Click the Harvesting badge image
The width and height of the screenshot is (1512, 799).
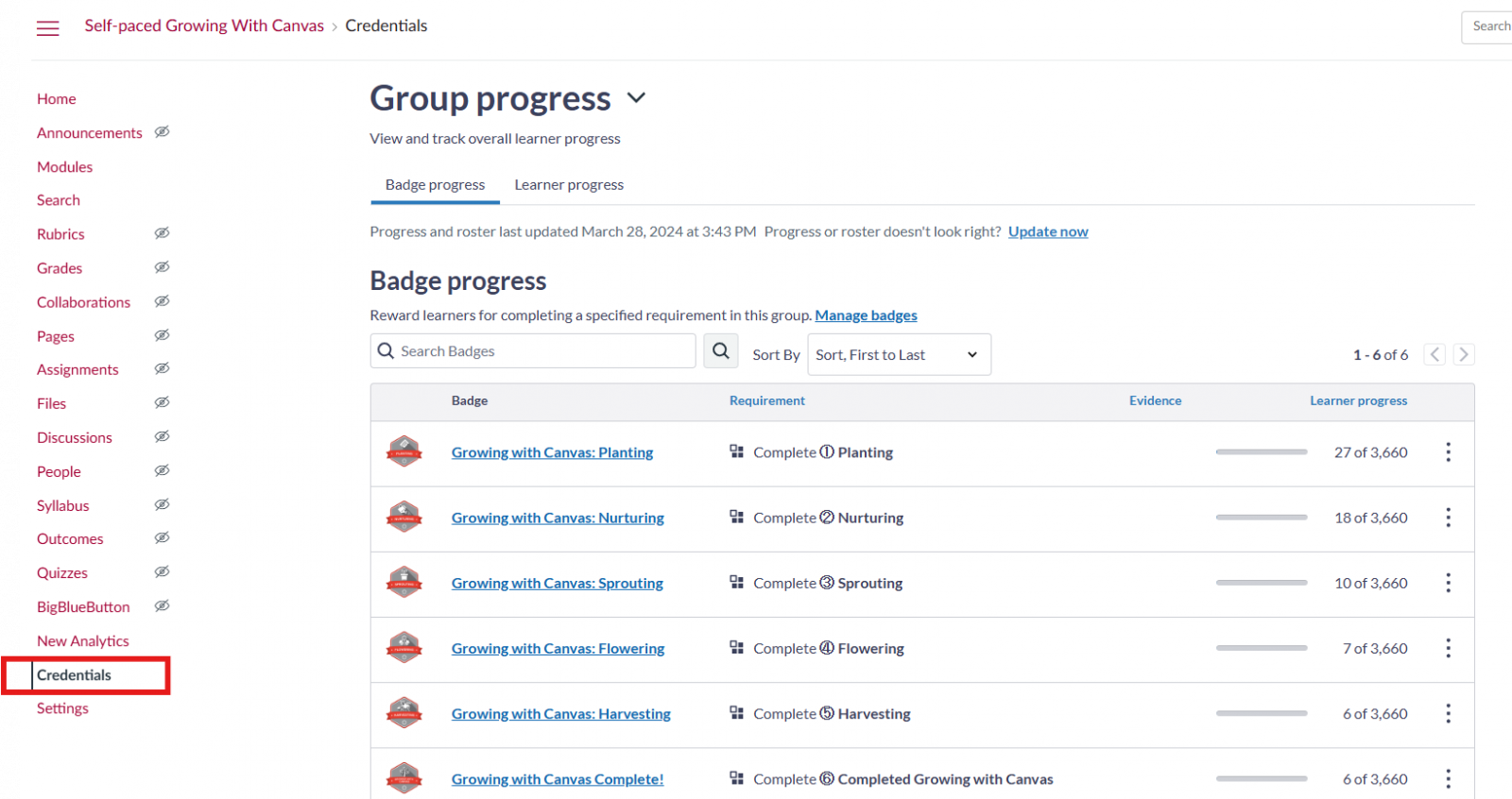coord(404,713)
